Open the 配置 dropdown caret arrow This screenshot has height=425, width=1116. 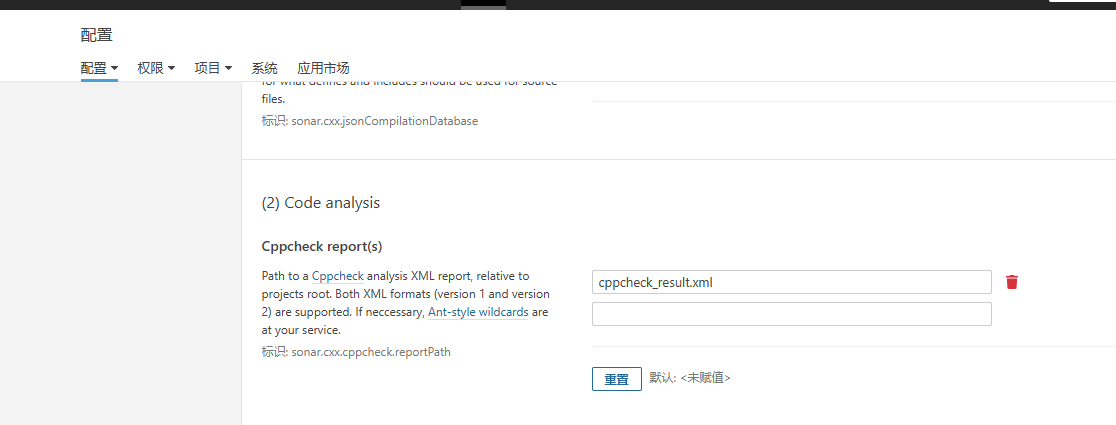tap(115, 69)
